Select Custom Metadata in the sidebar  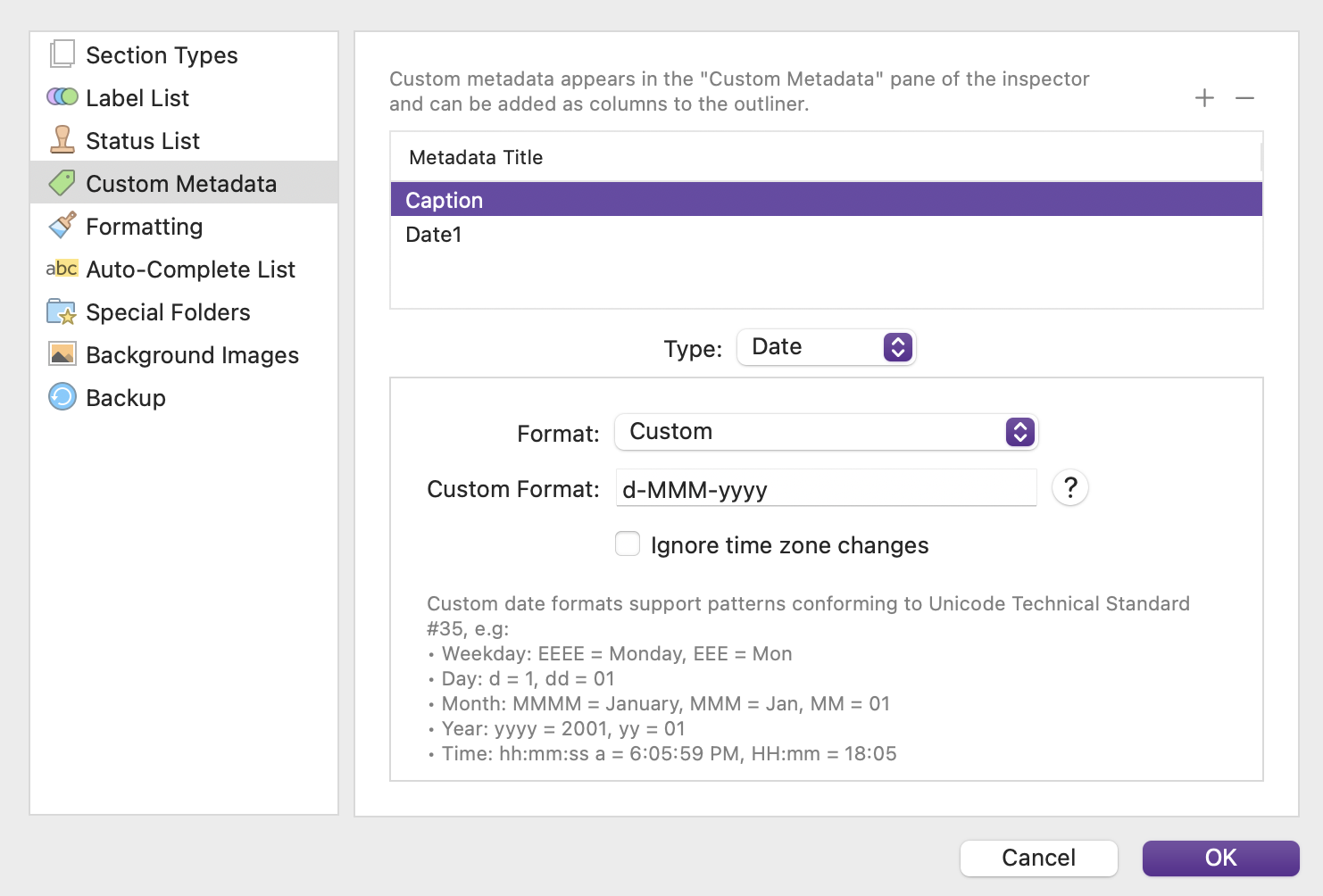pyautogui.click(x=181, y=183)
